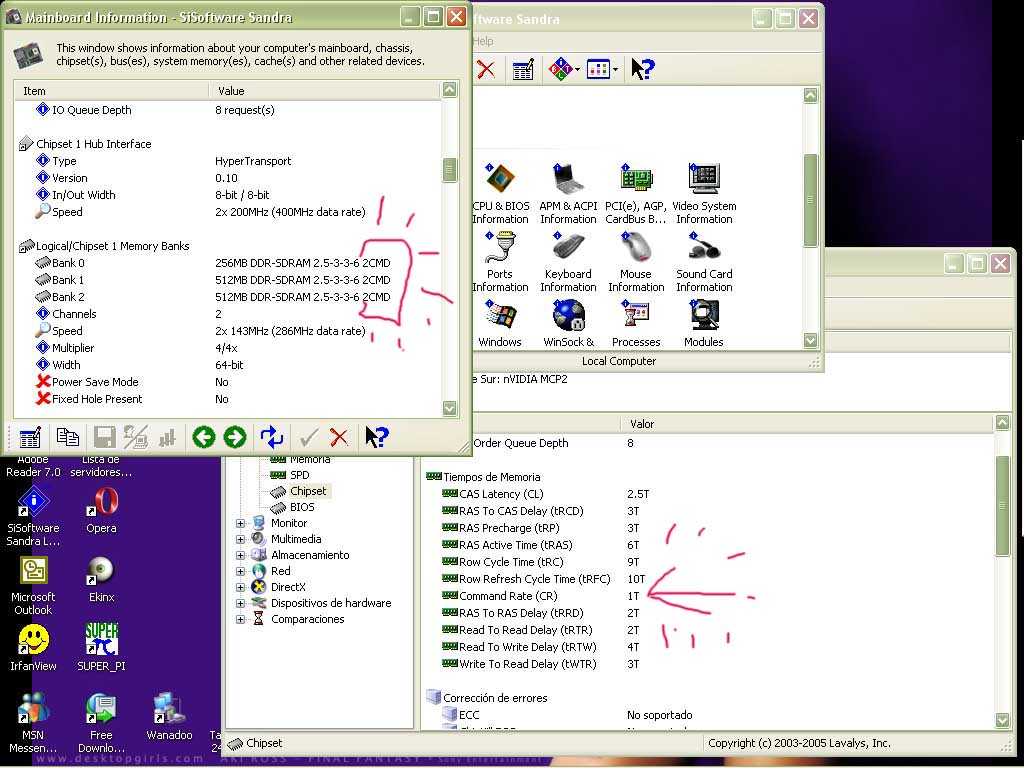Expand the Monitor tree node
The image size is (1024, 768).
pyautogui.click(x=240, y=523)
